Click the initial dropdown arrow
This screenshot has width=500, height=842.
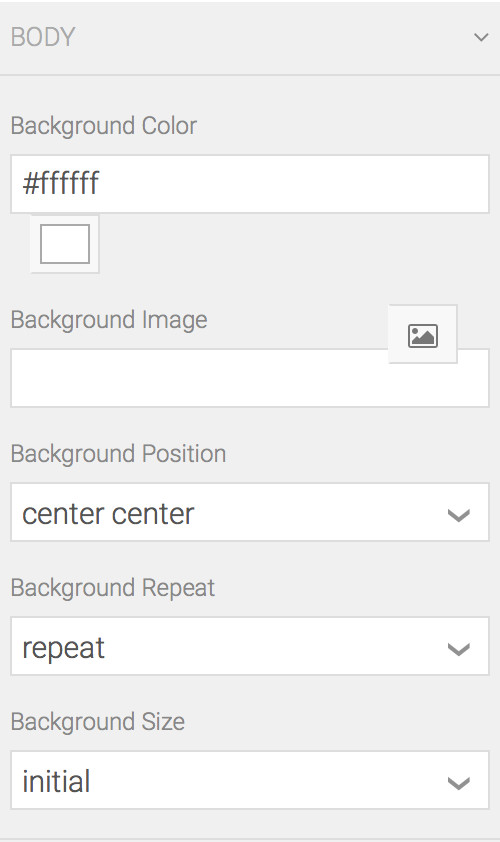point(459,783)
